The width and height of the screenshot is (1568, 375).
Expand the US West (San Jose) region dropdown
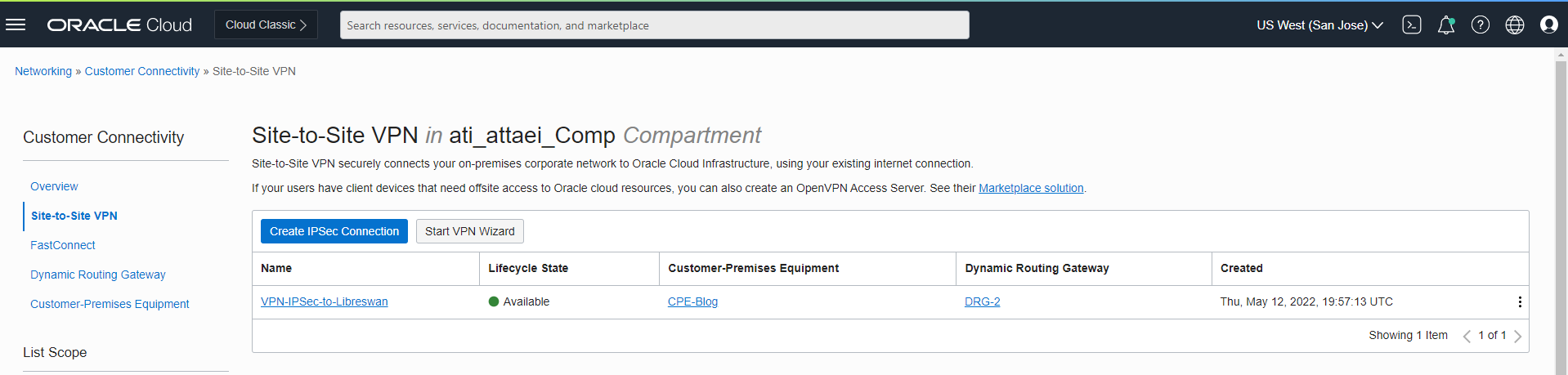1319,25
